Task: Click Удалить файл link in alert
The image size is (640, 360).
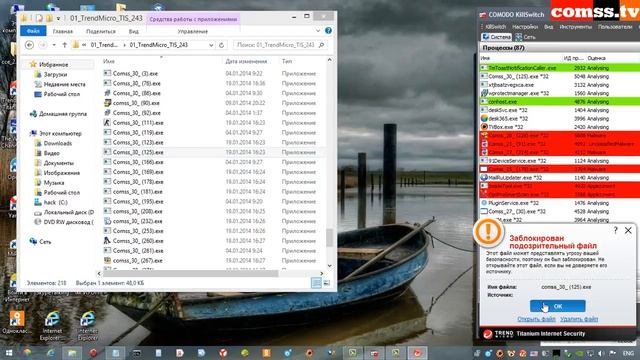Action: pyautogui.click(x=579, y=319)
